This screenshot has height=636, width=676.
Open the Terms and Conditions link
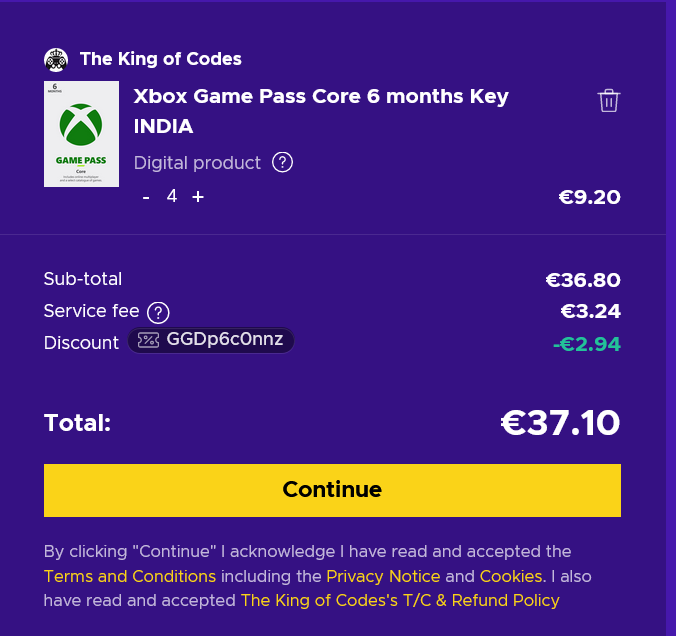(x=130, y=576)
